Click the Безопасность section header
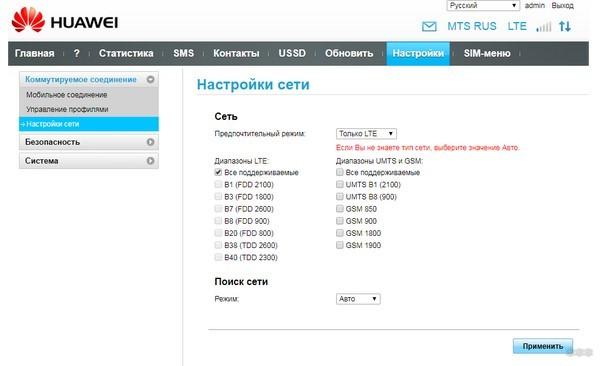This screenshot has height=366, width=600. 89,142
